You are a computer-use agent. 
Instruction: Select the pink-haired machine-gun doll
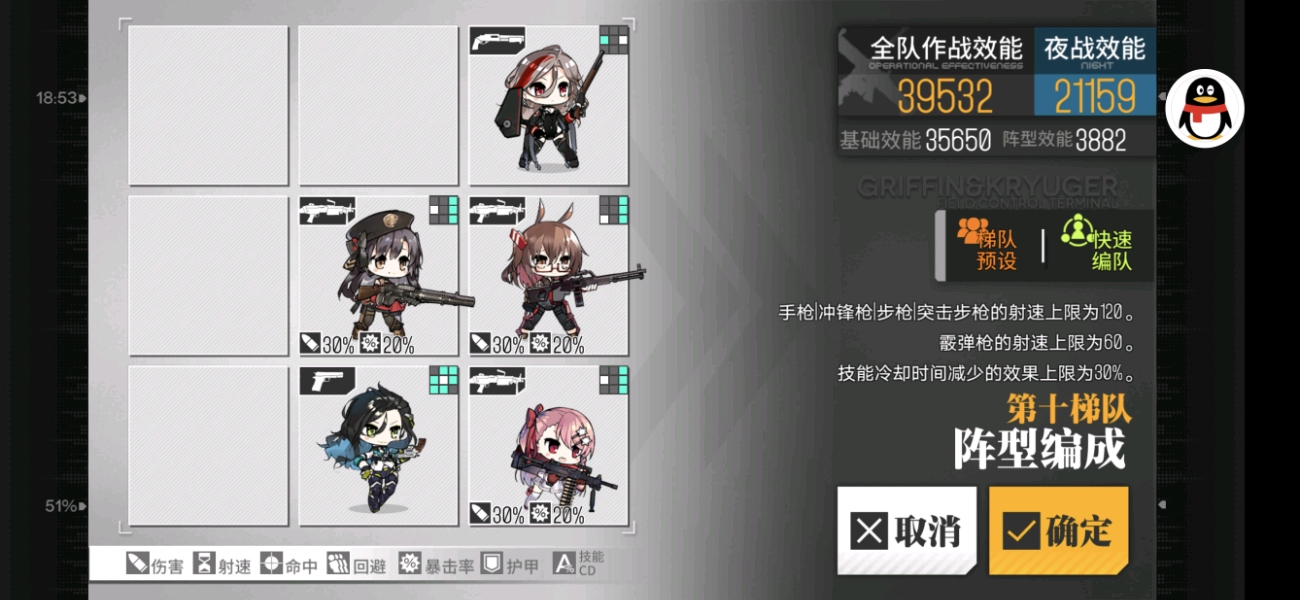[x=548, y=446]
